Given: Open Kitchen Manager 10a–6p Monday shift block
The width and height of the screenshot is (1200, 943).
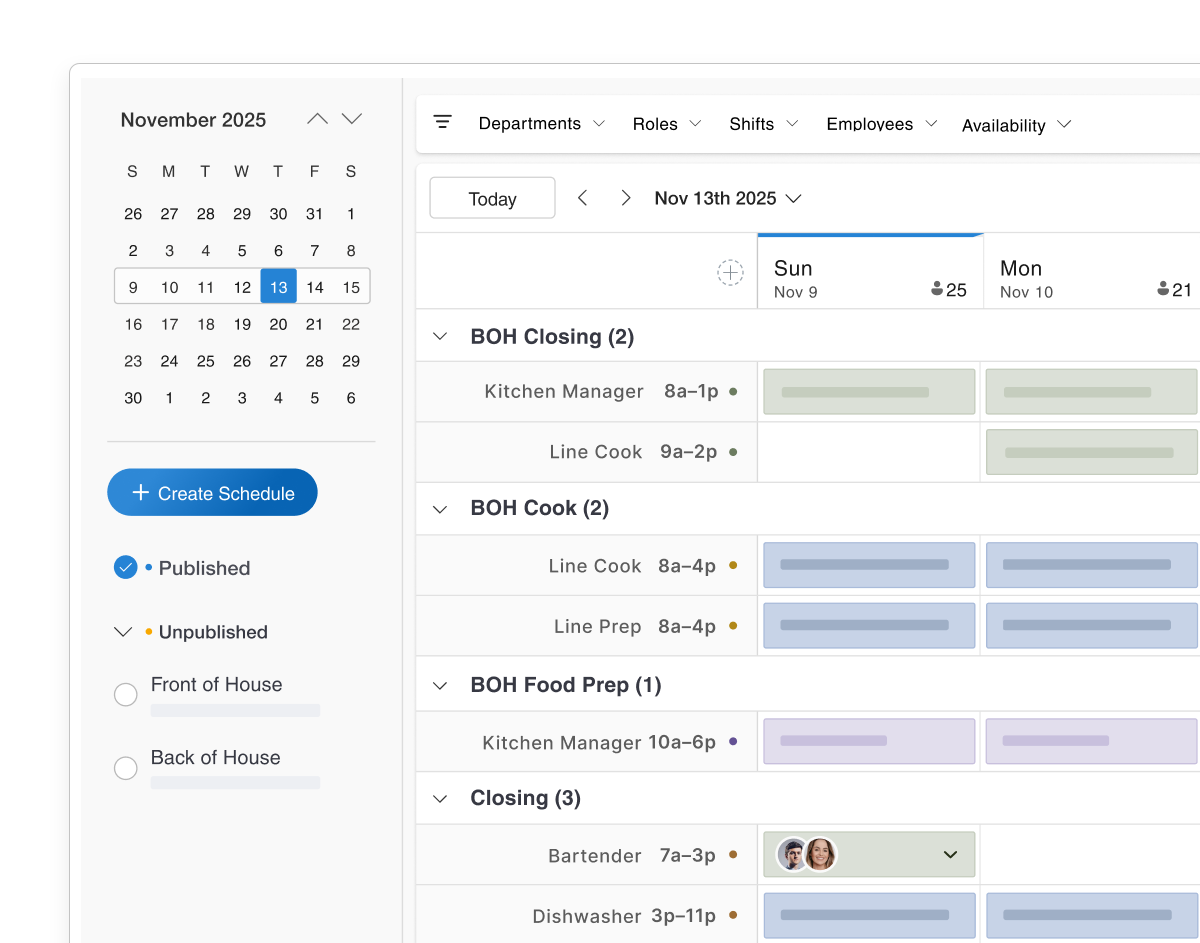Looking at the screenshot, I should tap(1092, 741).
